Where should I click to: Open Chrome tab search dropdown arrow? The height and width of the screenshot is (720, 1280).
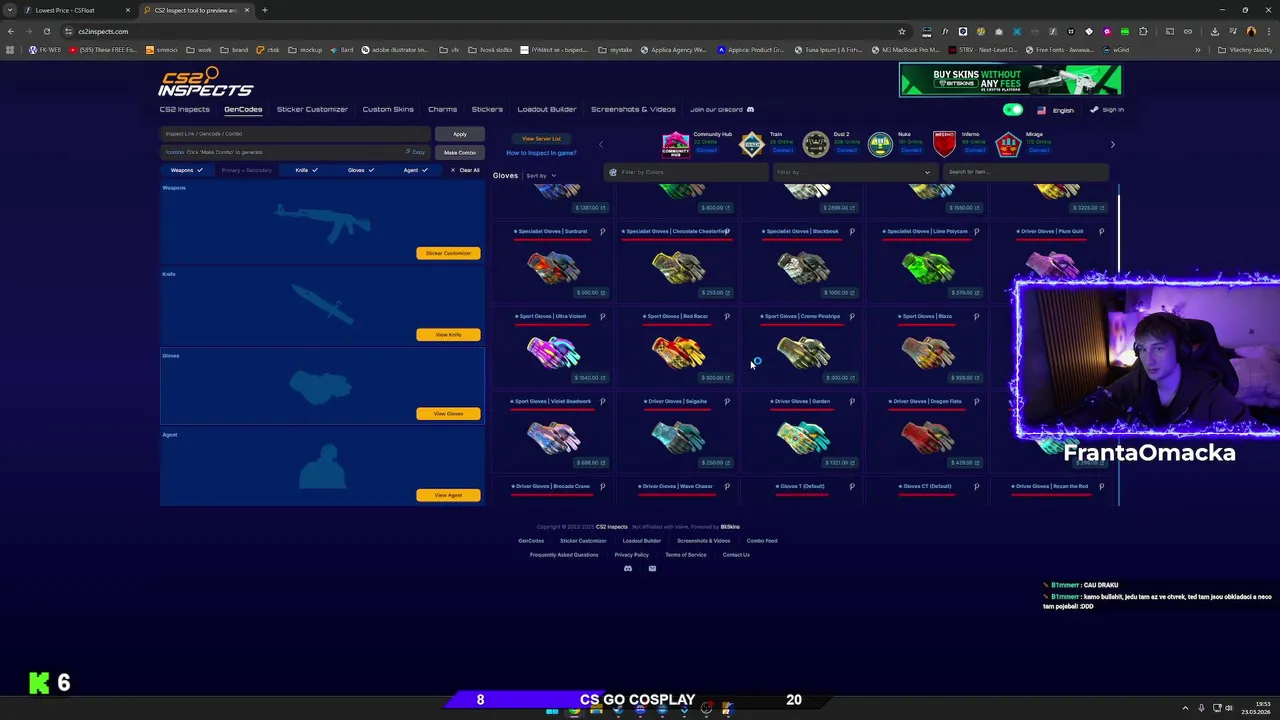(10, 10)
